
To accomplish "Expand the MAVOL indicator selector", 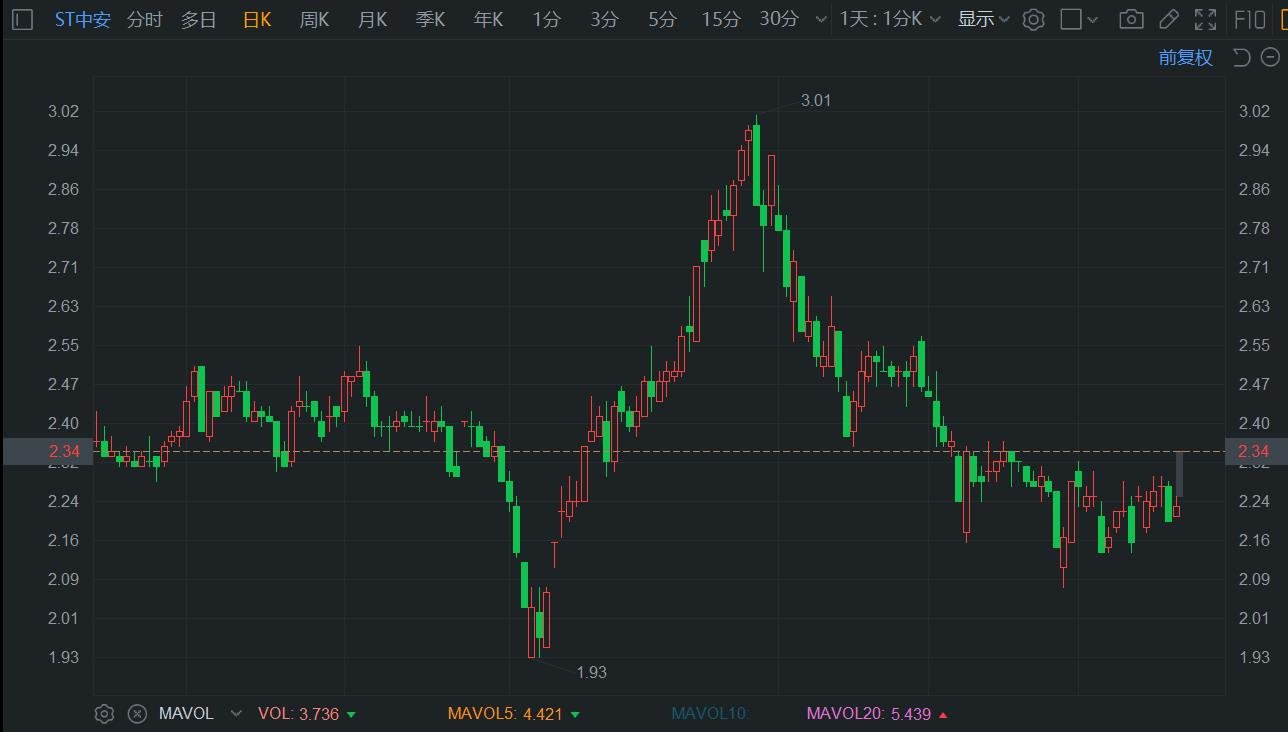I will [x=236, y=713].
